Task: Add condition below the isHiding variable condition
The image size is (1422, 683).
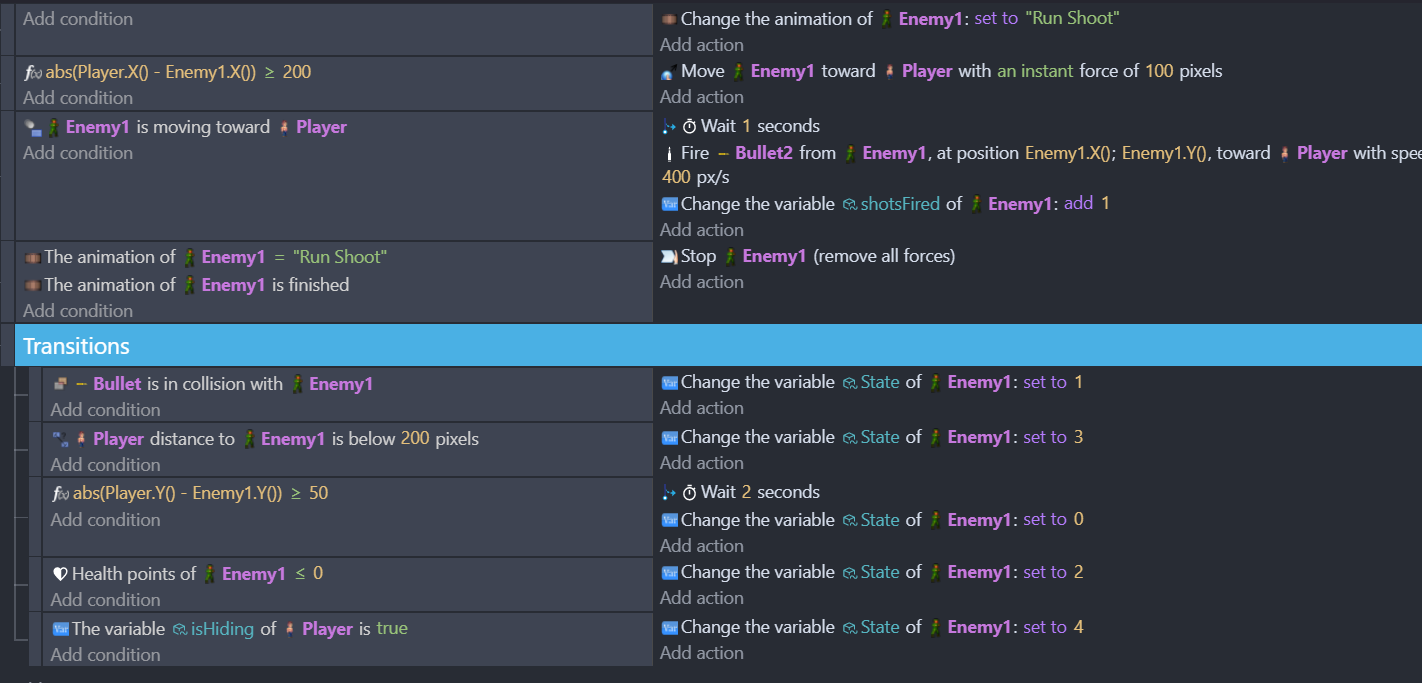Action: click(105, 655)
